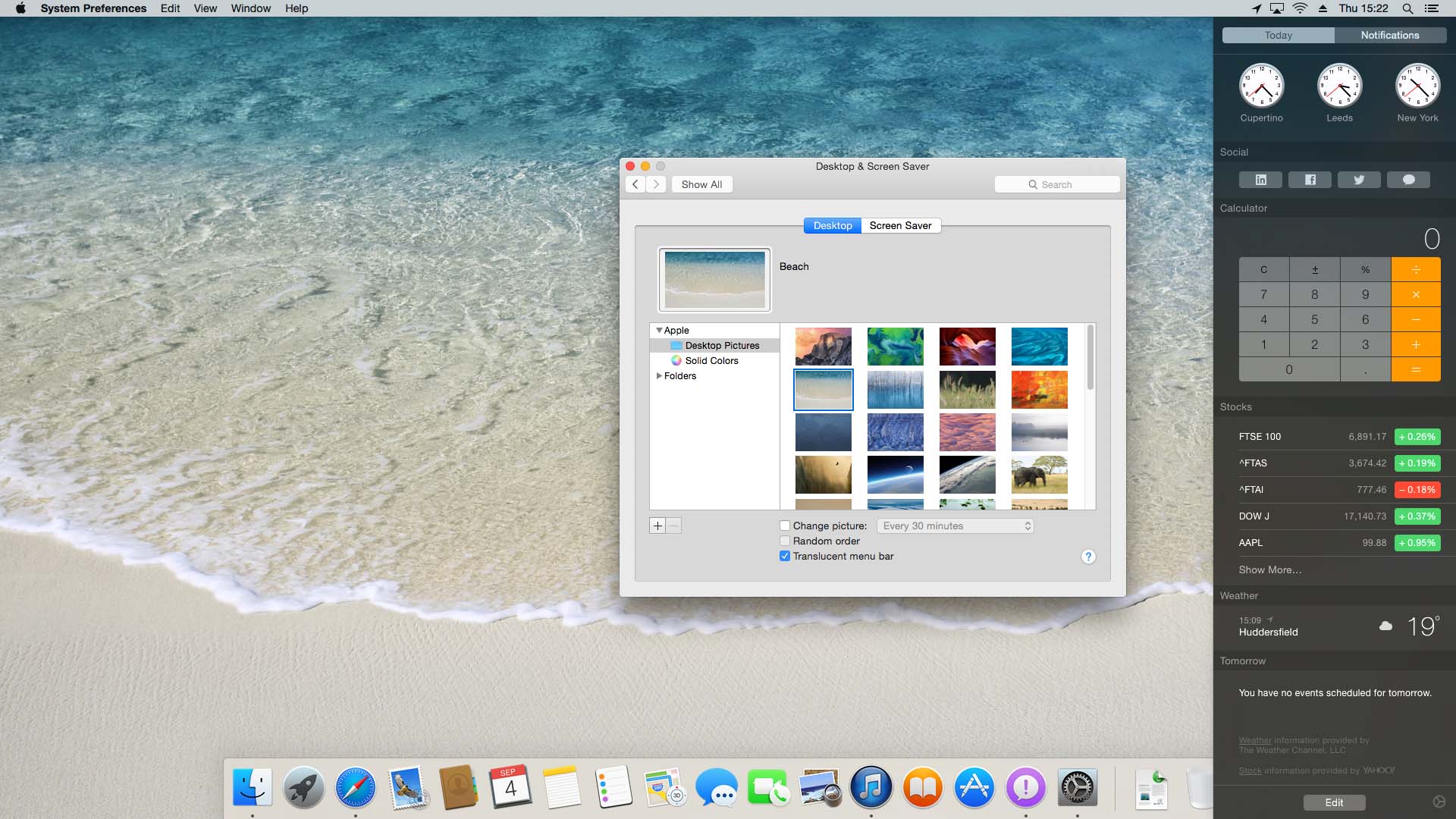Click the LinkedIn share icon in Social
Screen dimensions: 1456x819
coord(1260,180)
